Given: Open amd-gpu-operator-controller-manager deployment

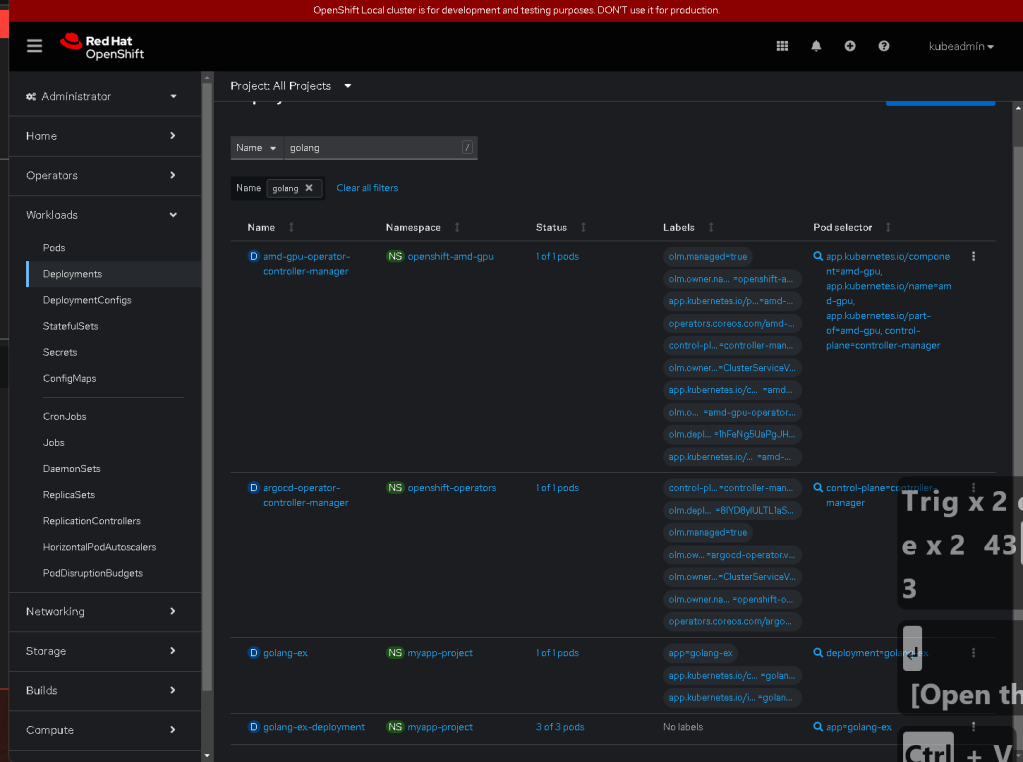Looking at the screenshot, I should (307, 264).
